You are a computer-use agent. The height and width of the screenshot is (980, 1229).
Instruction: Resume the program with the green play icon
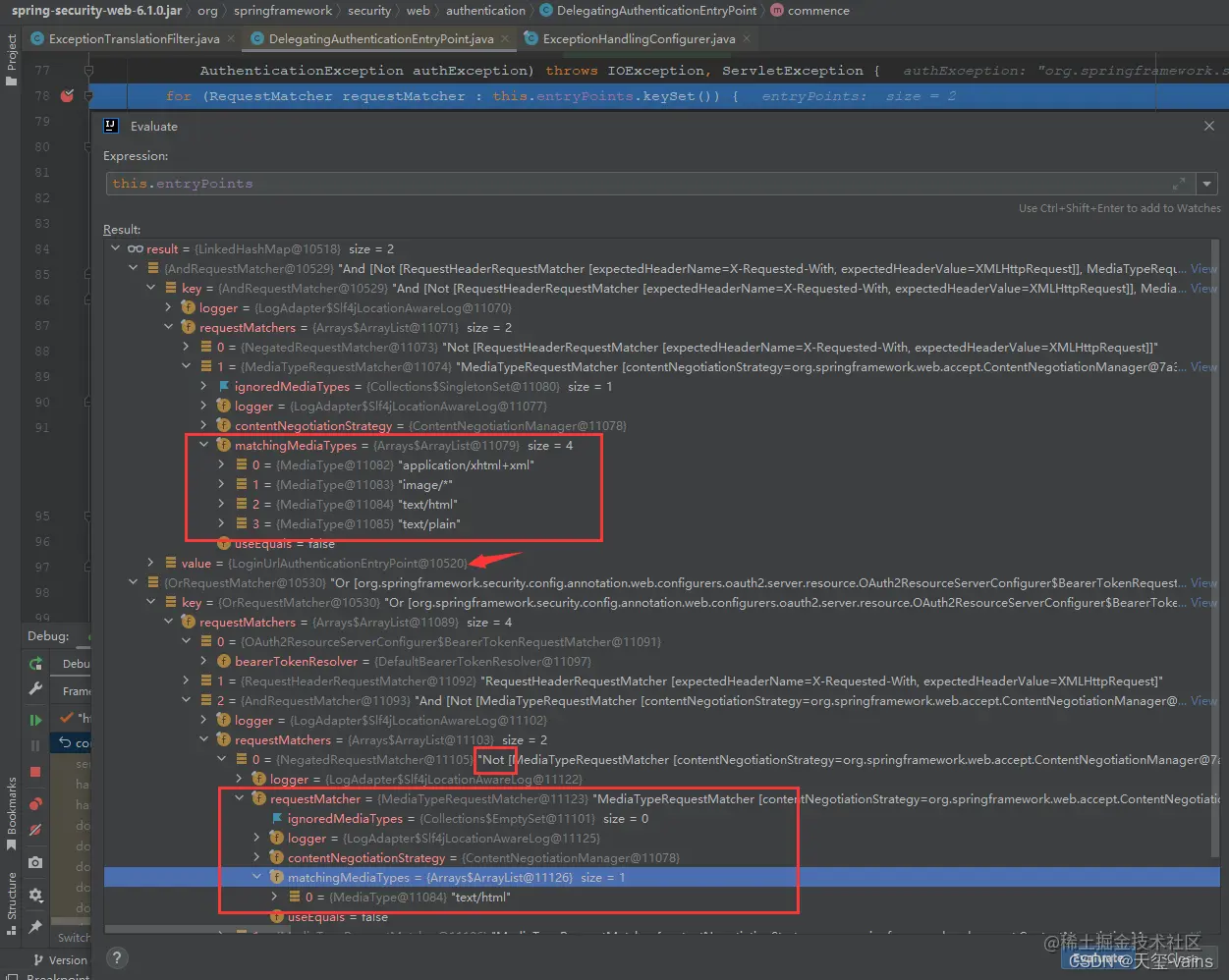(36, 720)
